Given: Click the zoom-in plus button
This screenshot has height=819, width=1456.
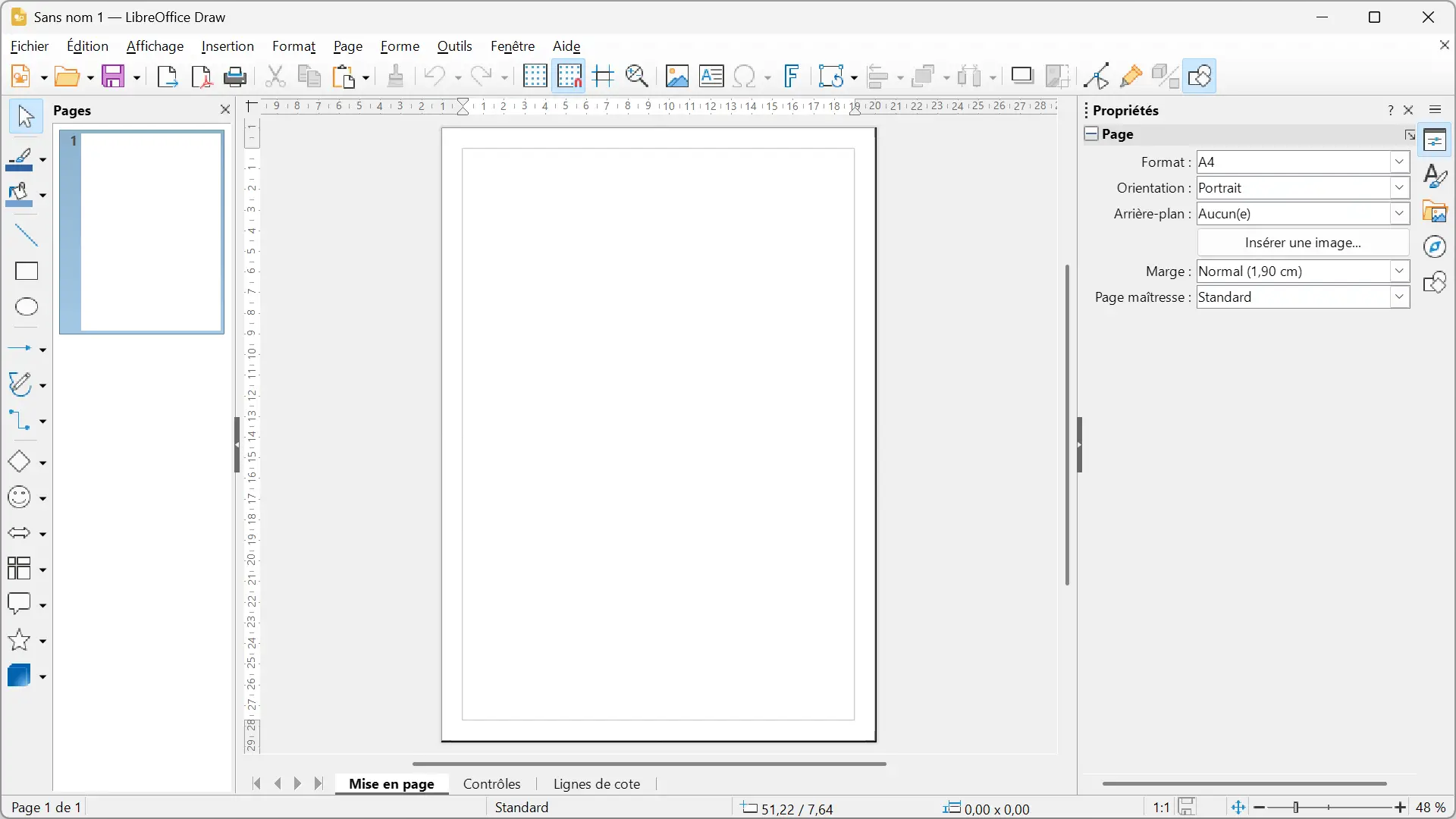Looking at the screenshot, I should [1400, 808].
